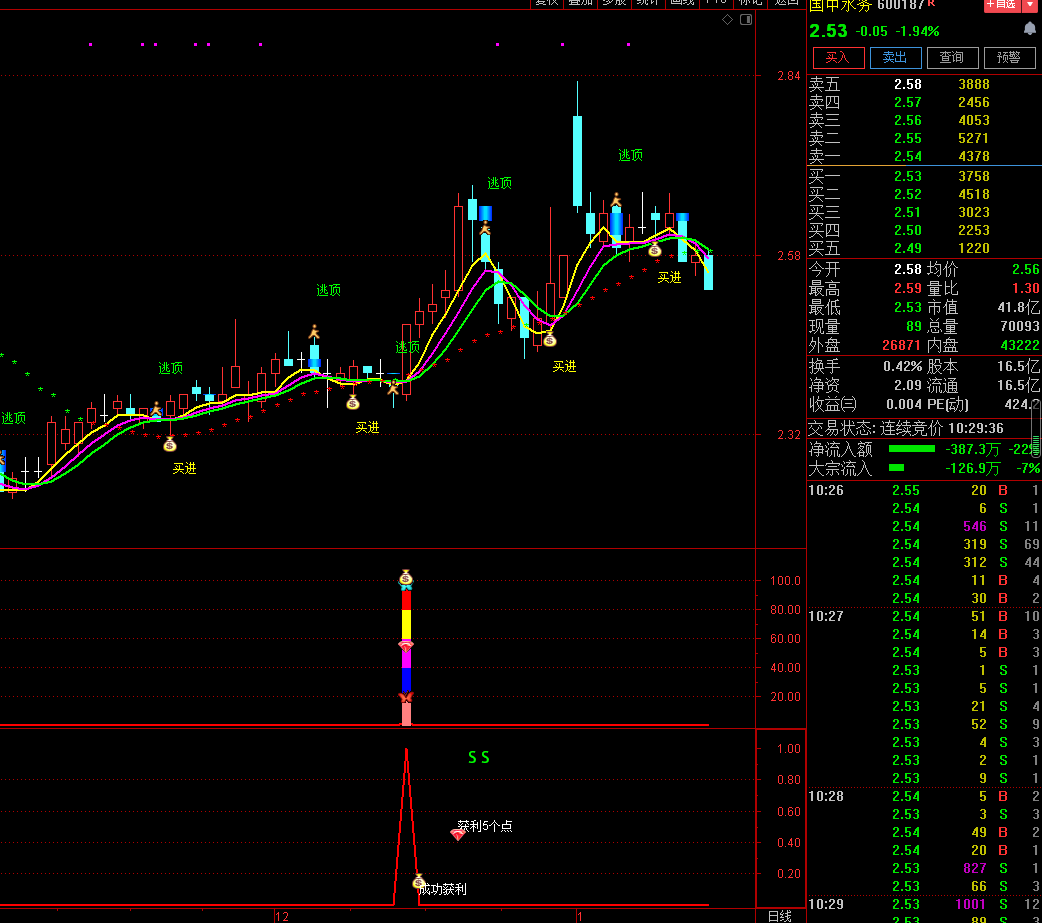Click the 内盘 43222 value
1042x923 pixels.
(1020, 346)
